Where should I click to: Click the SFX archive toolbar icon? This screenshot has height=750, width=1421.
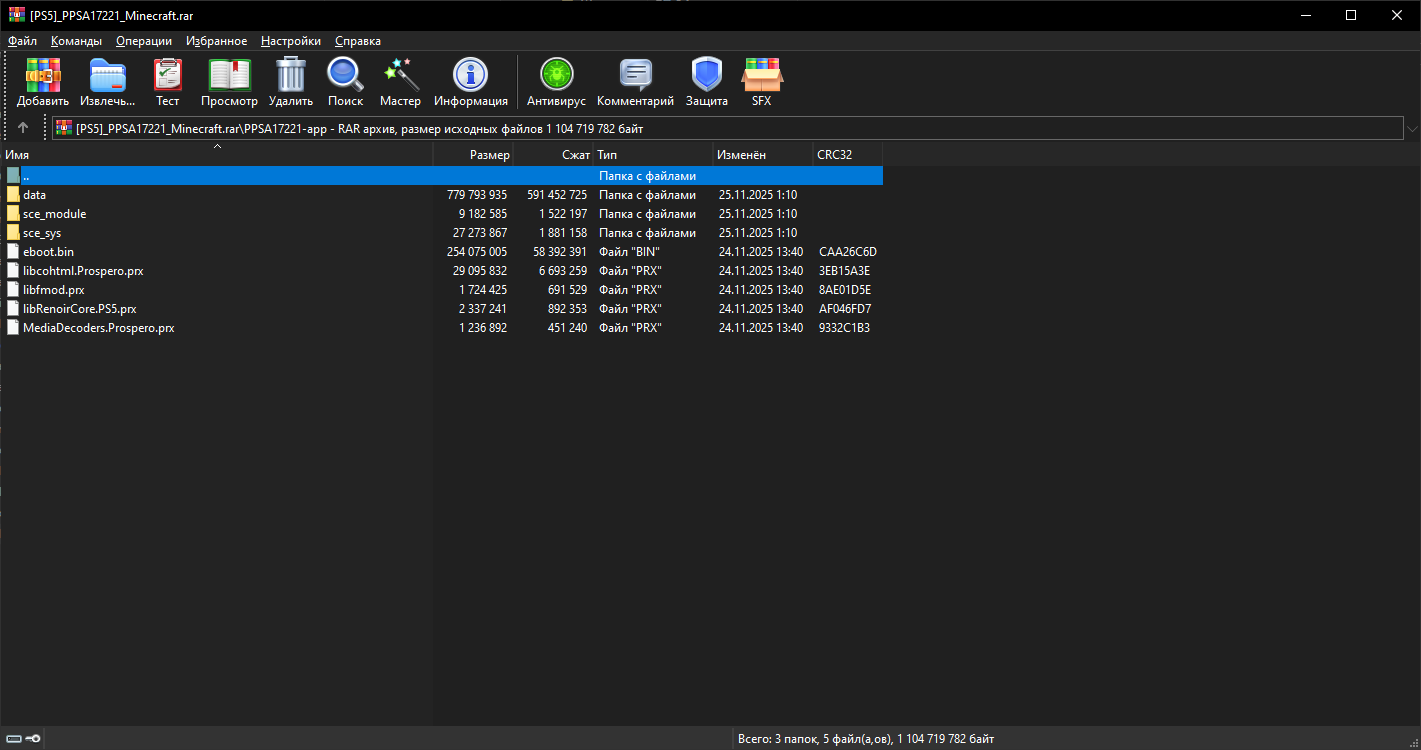pos(761,76)
